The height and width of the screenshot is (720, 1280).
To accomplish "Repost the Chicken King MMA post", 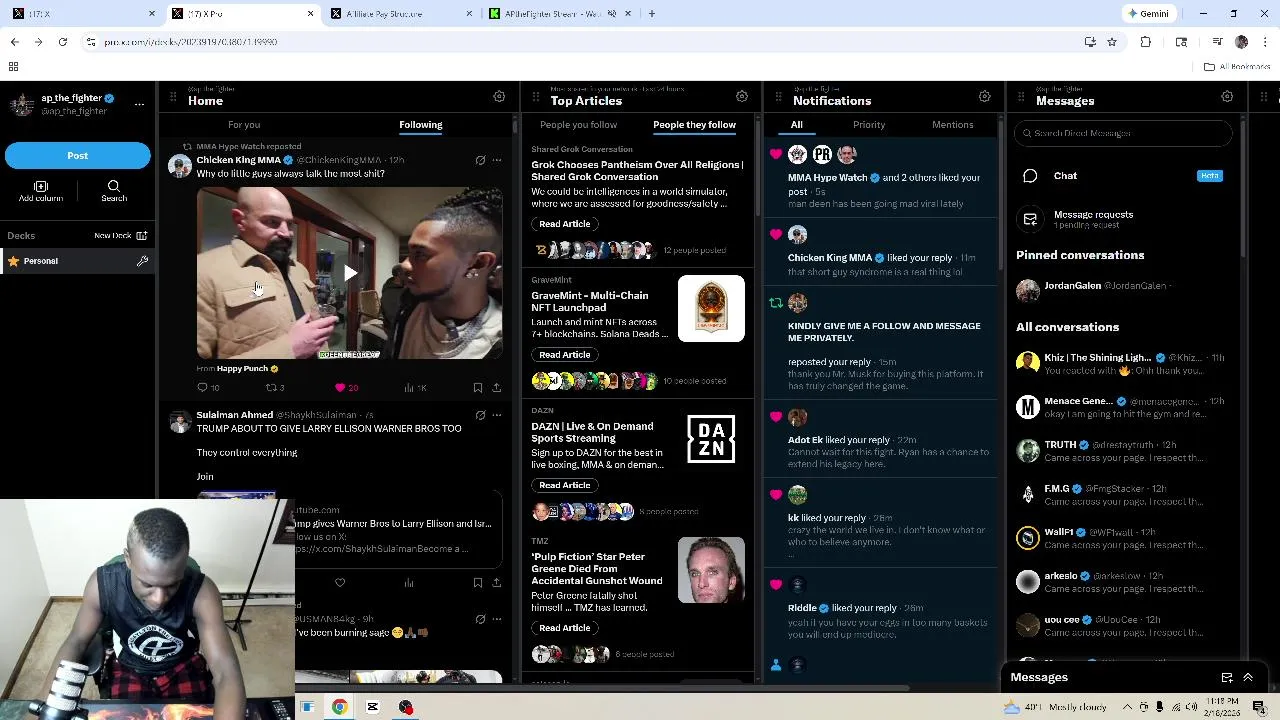I will point(270,387).
